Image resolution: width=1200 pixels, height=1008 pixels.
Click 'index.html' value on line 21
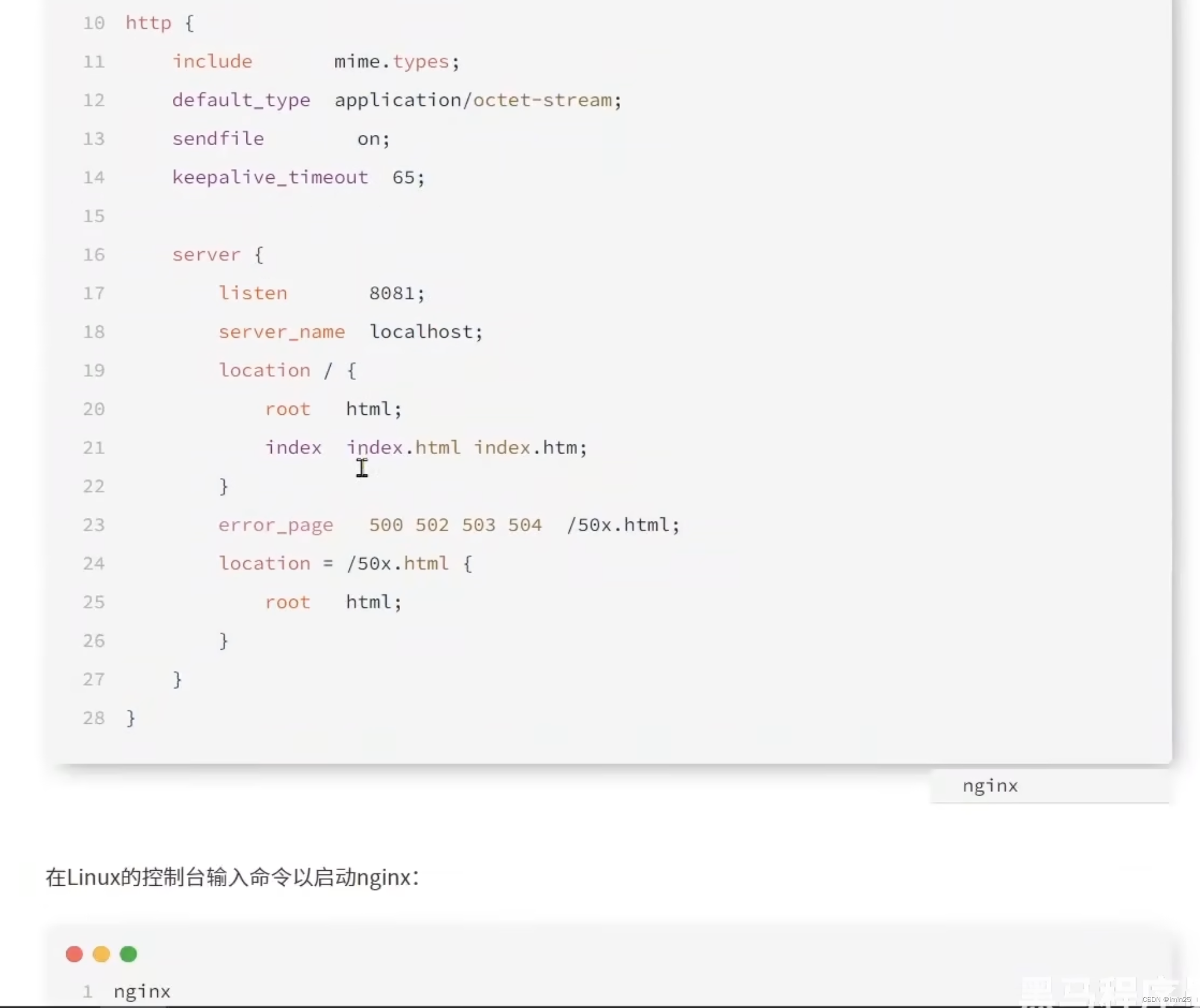403,447
